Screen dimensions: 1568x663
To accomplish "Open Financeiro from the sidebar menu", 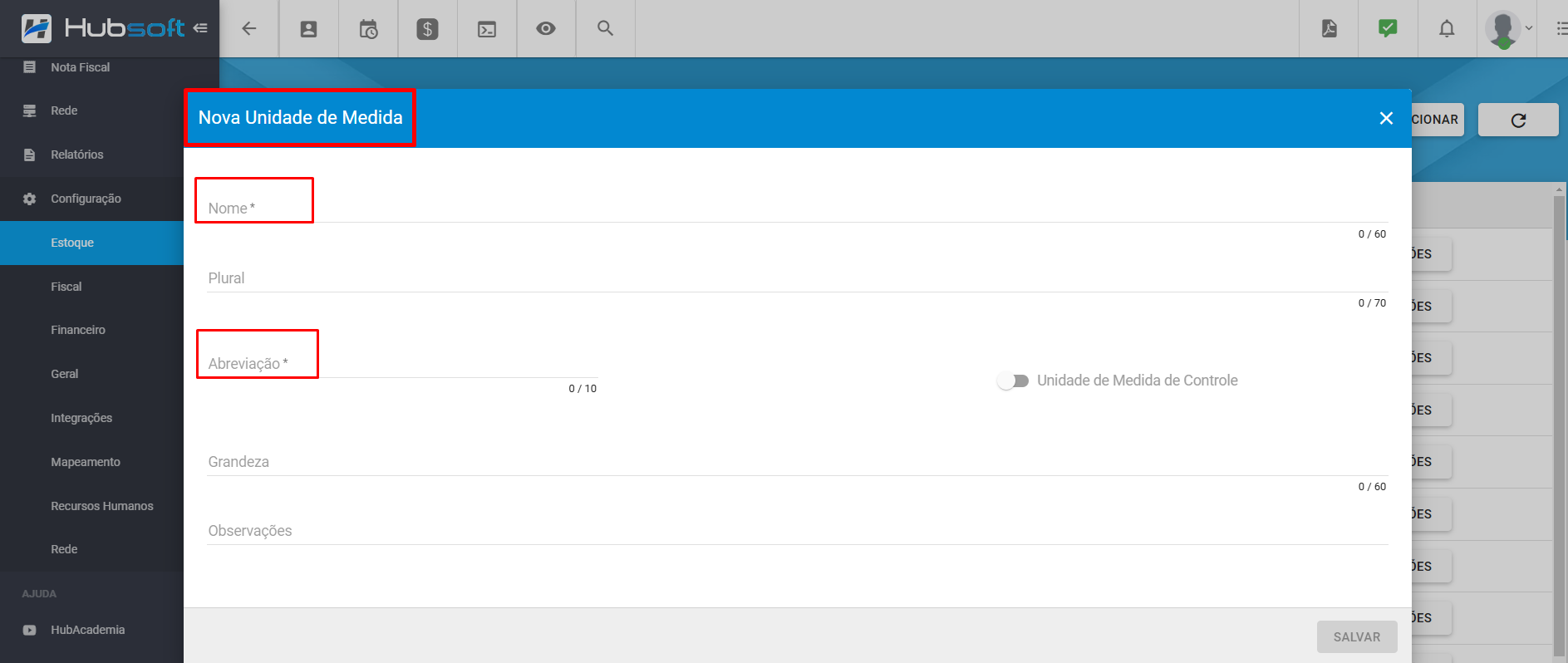I will [78, 330].
